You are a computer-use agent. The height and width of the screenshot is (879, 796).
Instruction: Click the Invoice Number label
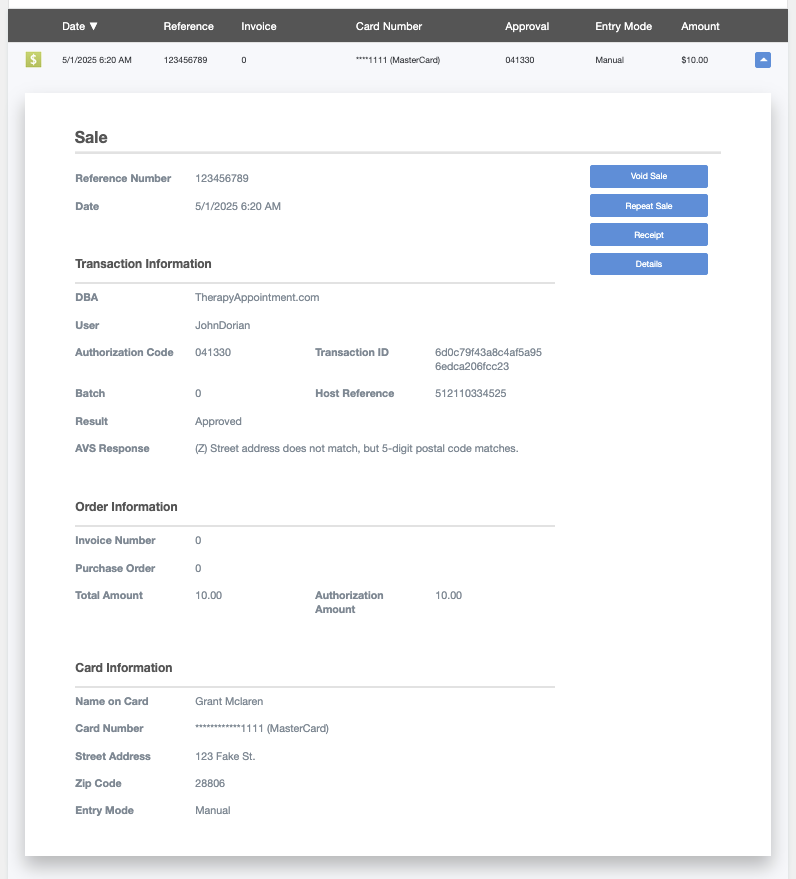coord(115,540)
